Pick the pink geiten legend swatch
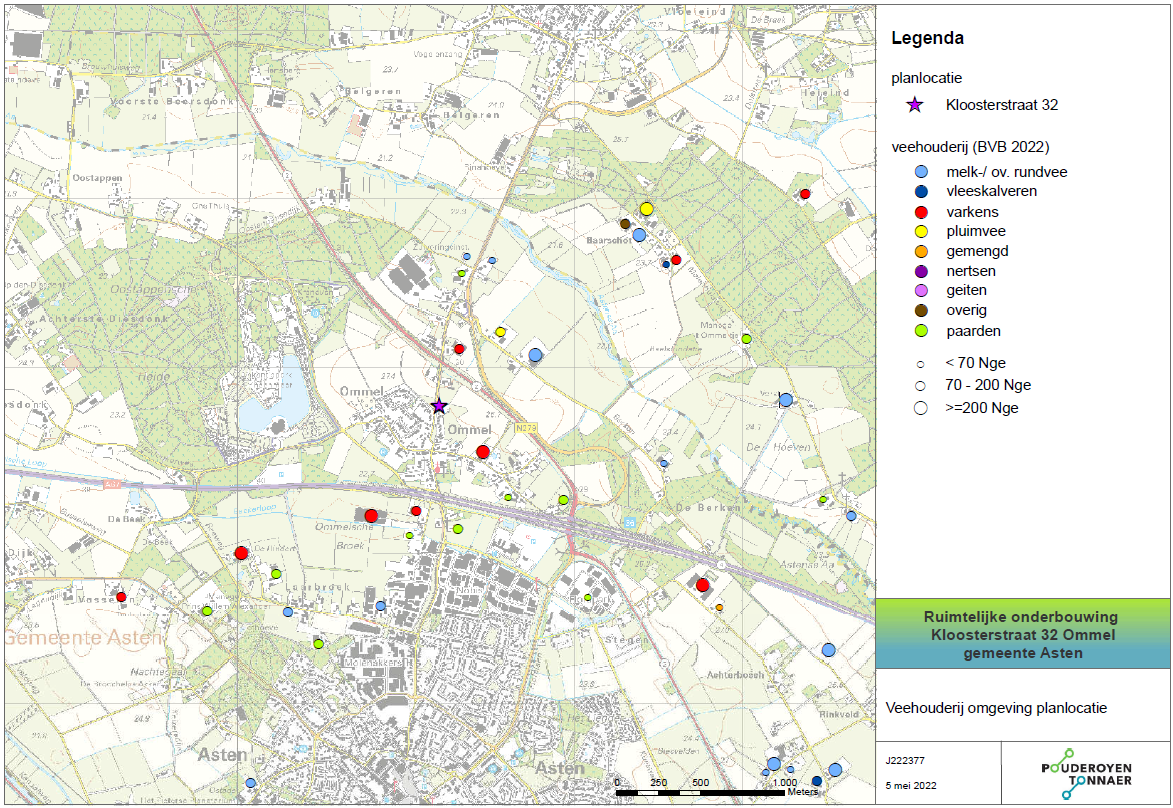Image resolution: width=1173 pixels, height=808 pixels. pos(921,290)
